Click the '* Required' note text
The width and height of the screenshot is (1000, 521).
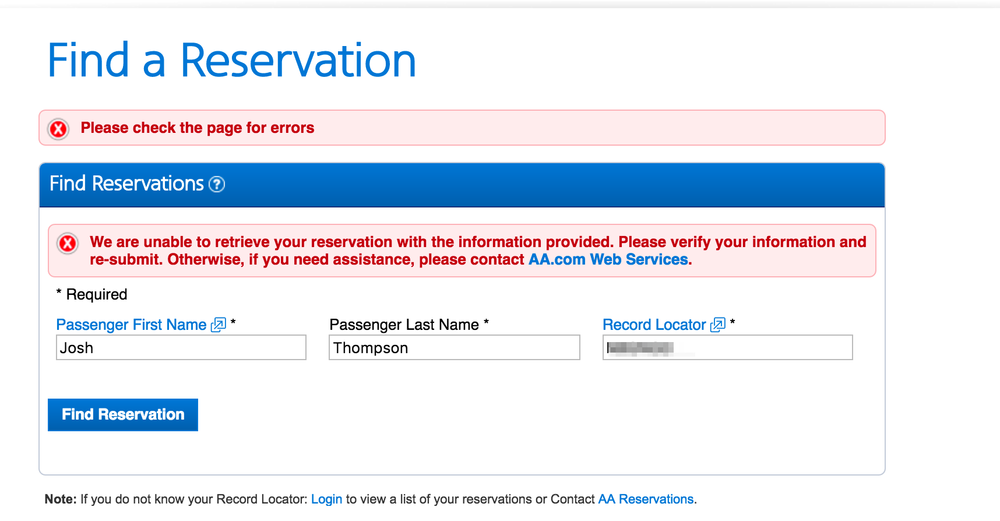tap(92, 294)
